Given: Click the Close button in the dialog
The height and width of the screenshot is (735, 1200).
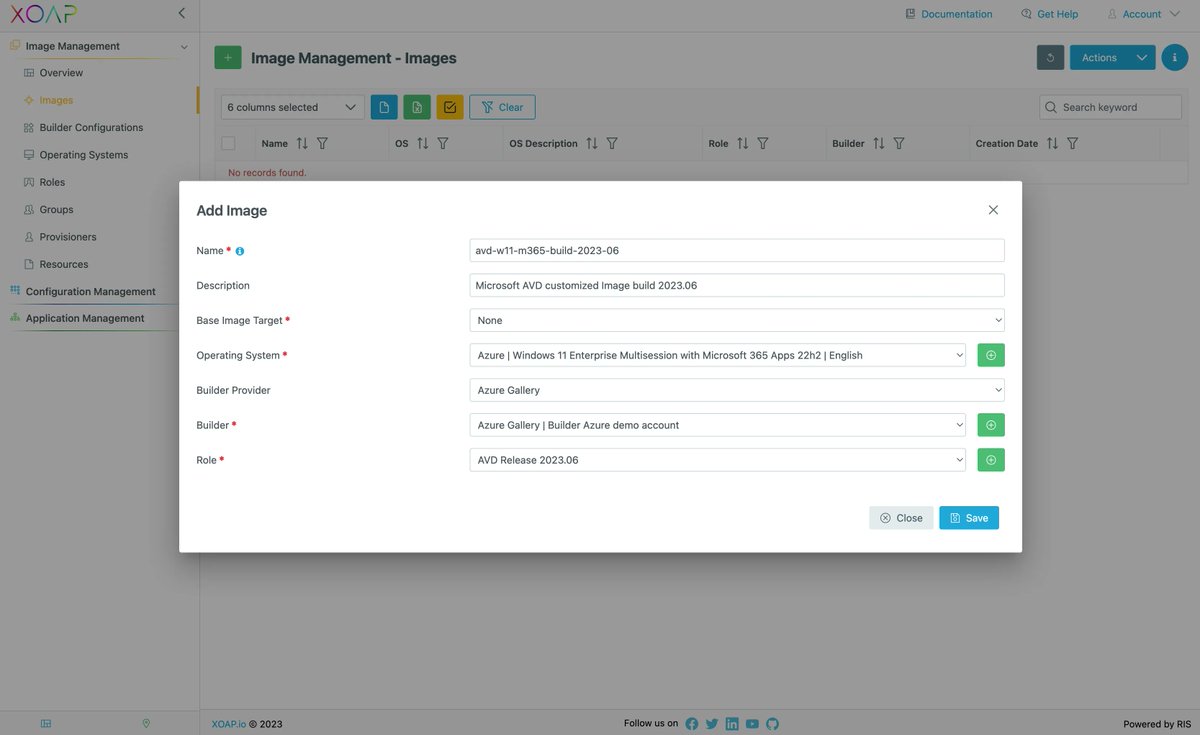Looking at the screenshot, I should pos(901,518).
